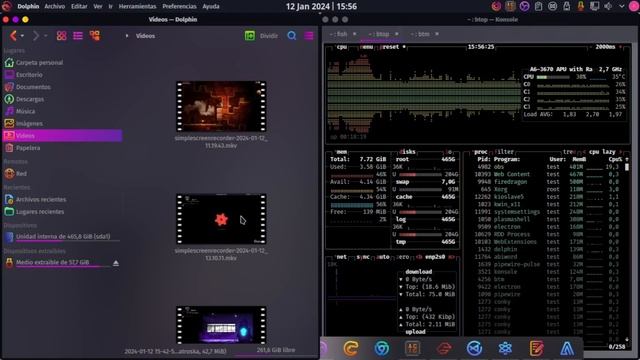The height and width of the screenshot is (360, 640).
Task: Toggle btop disks io mode
Action: pos(449,152)
